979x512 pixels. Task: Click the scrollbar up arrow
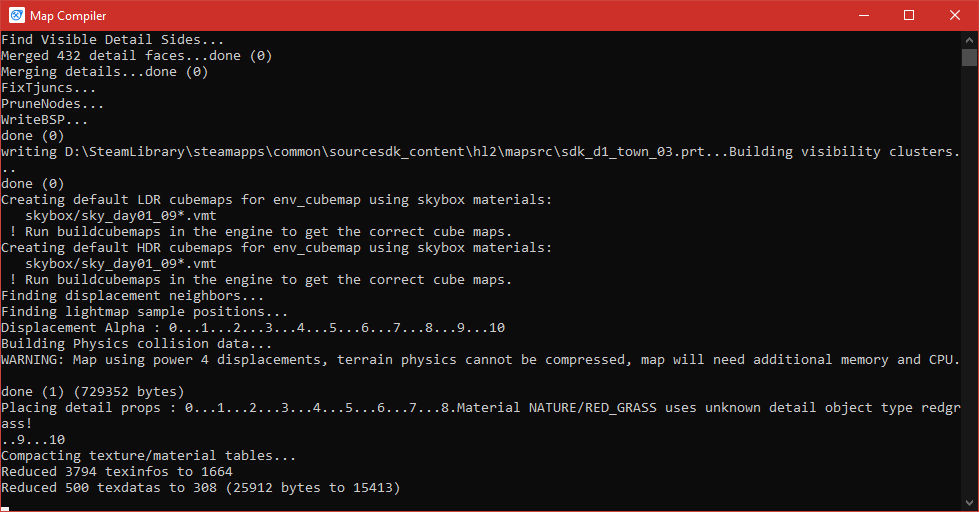tap(969, 39)
